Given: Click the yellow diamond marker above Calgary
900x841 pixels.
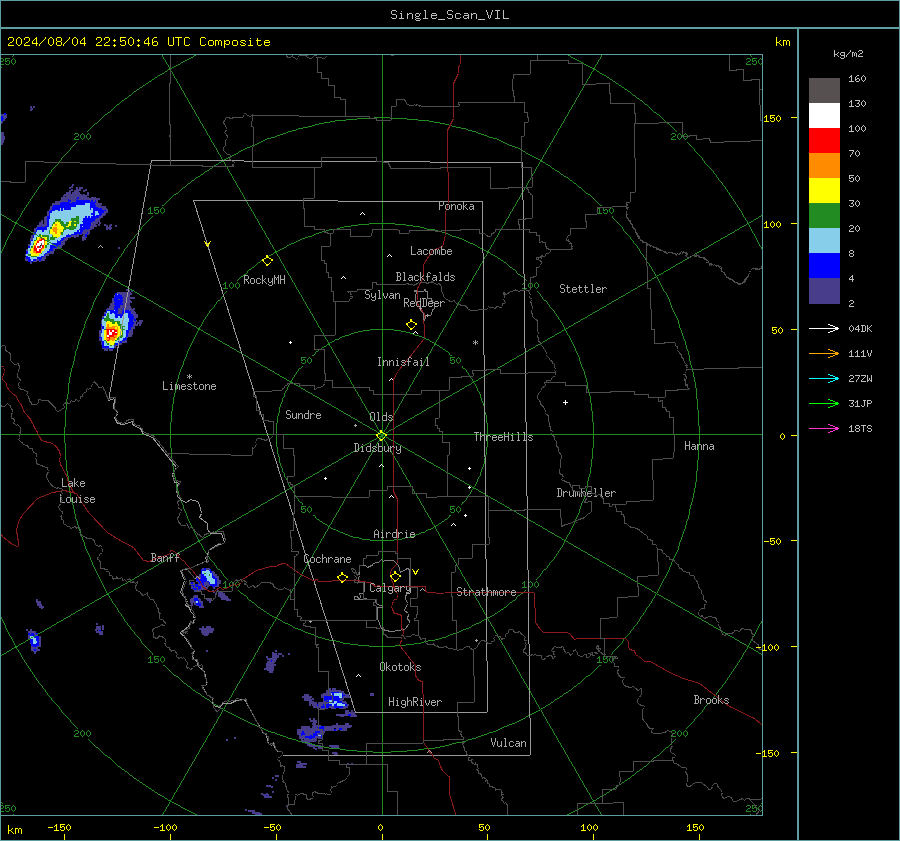Looking at the screenshot, I should pyautogui.click(x=395, y=576).
